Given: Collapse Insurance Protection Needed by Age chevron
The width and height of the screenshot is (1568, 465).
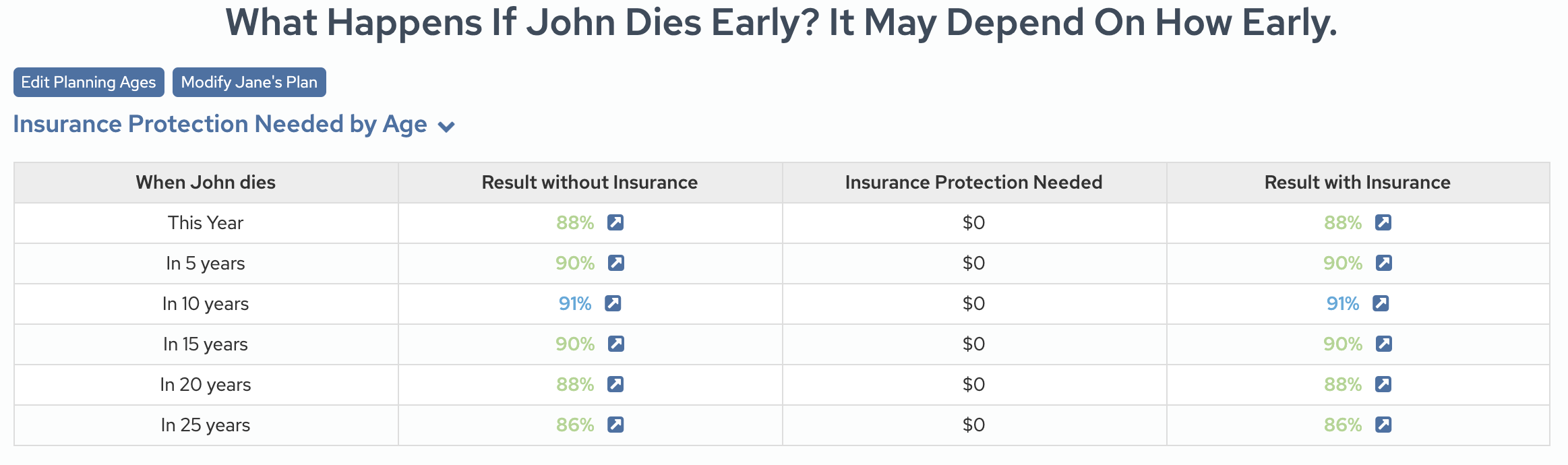Looking at the screenshot, I should (x=446, y=127).
